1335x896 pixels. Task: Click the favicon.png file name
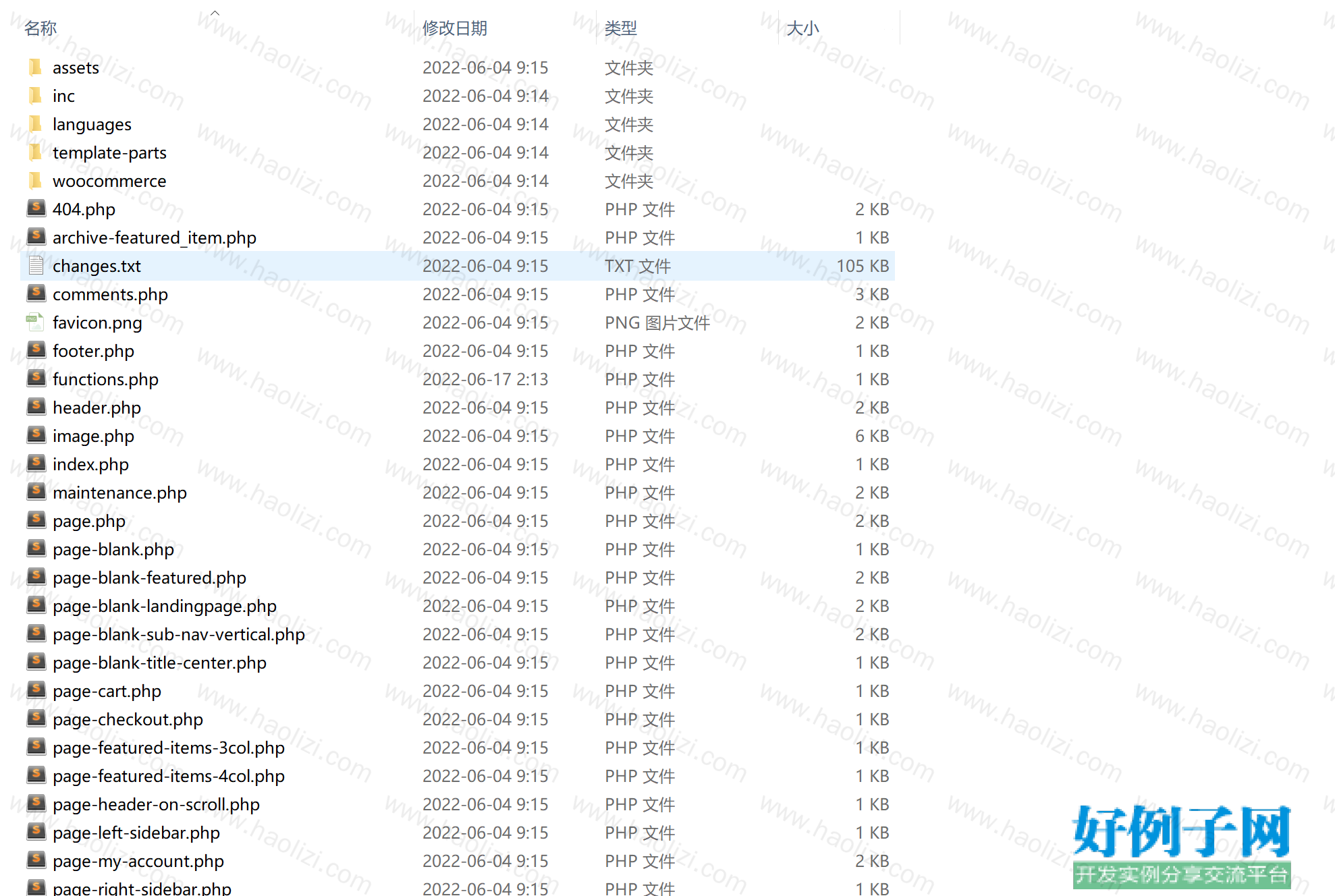click(97, 323)
